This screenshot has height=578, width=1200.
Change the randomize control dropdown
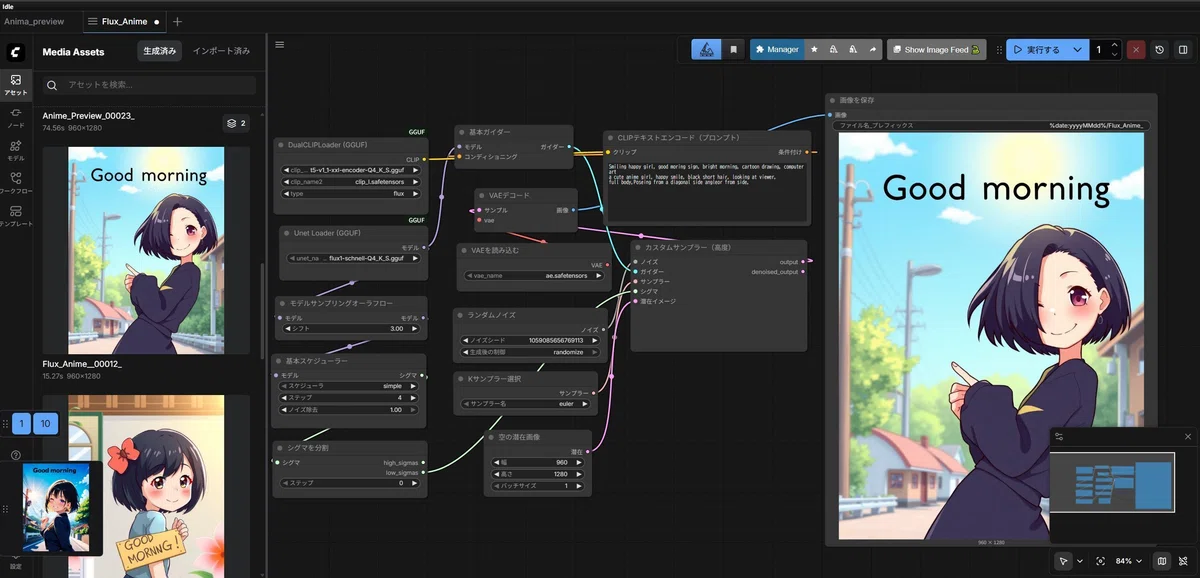coord(529,352)
